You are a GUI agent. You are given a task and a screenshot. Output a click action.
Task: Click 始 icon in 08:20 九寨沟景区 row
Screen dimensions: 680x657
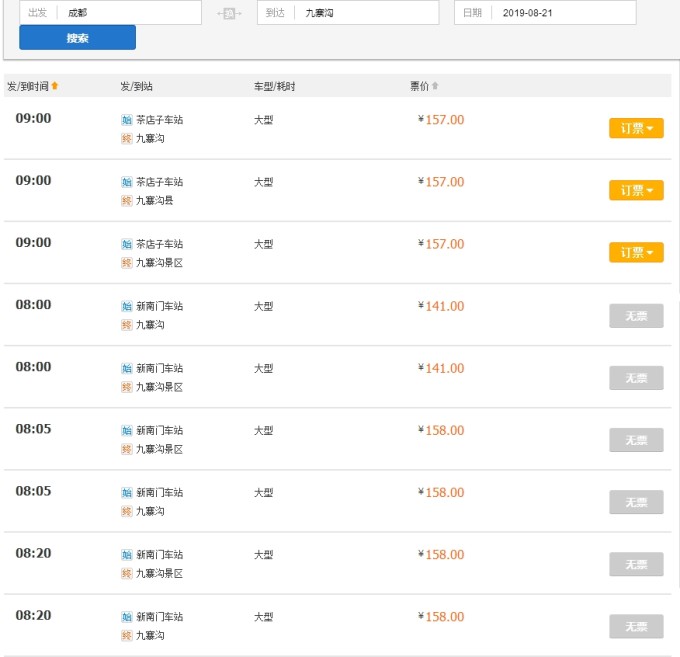[x=127, y=554]
